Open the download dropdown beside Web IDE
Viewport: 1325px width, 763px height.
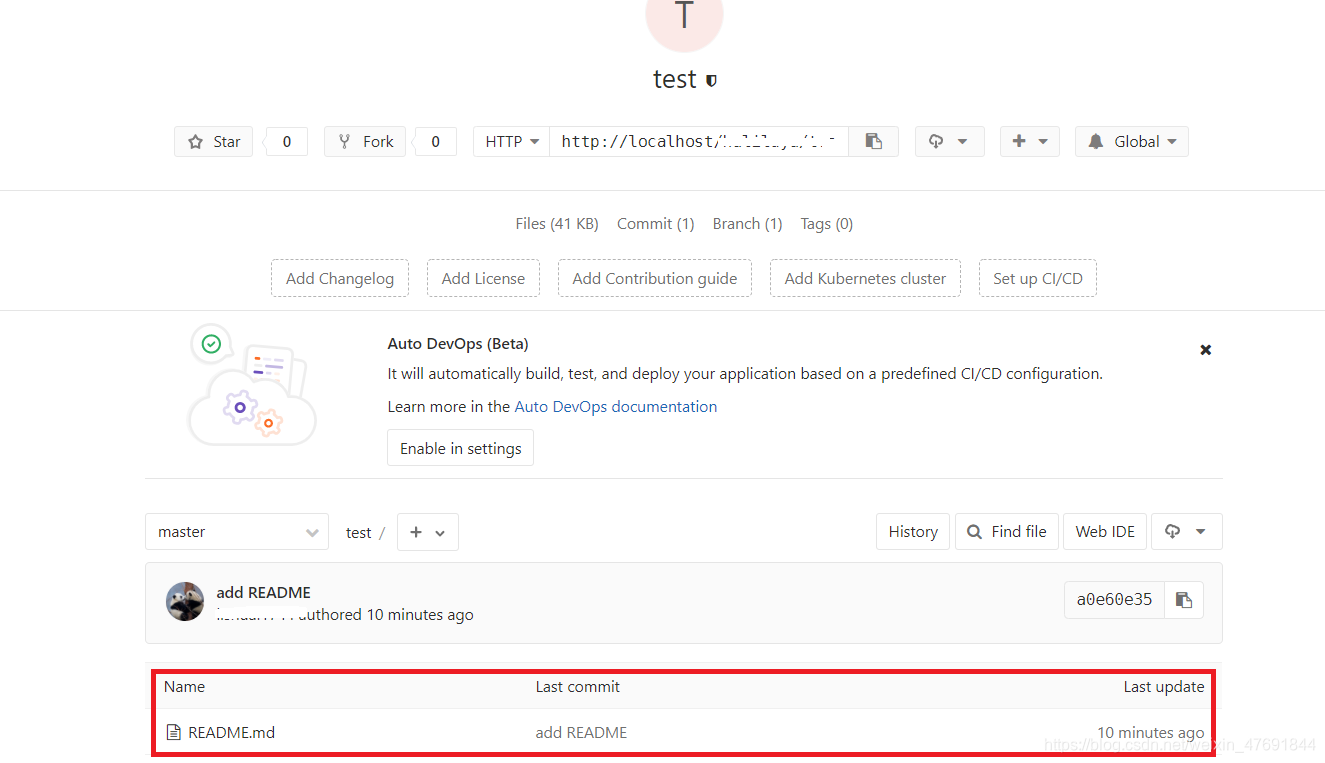1186,532
